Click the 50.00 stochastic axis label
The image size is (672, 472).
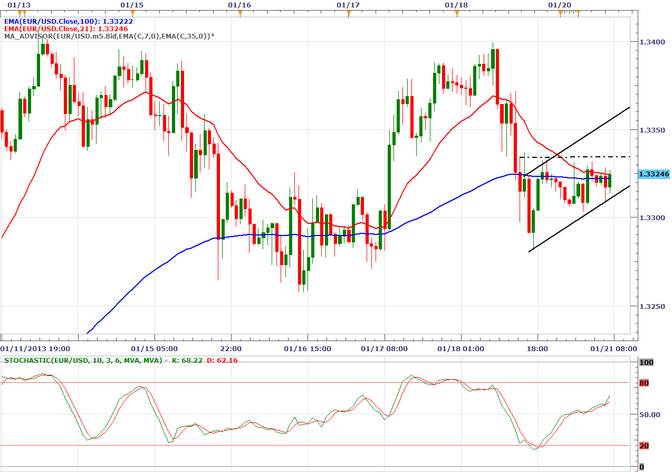(649, 414)
